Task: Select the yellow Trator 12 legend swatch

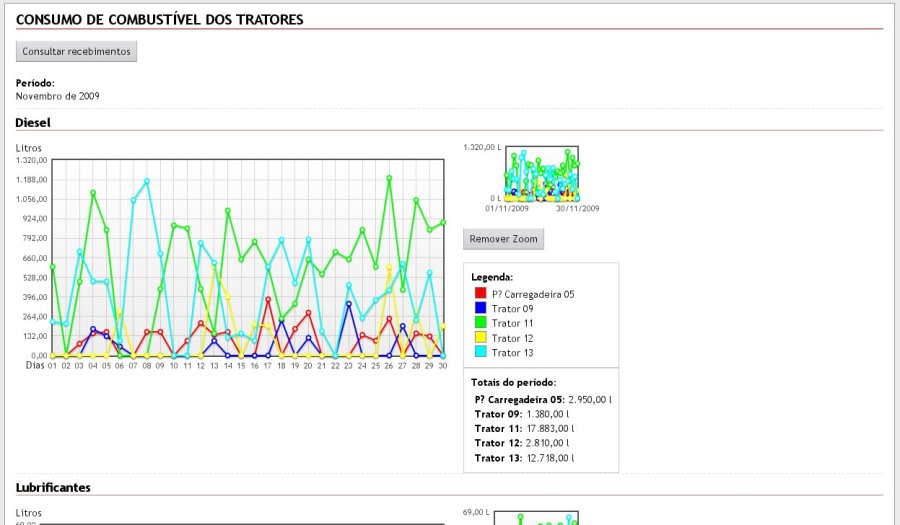Action: click(480, 338)
